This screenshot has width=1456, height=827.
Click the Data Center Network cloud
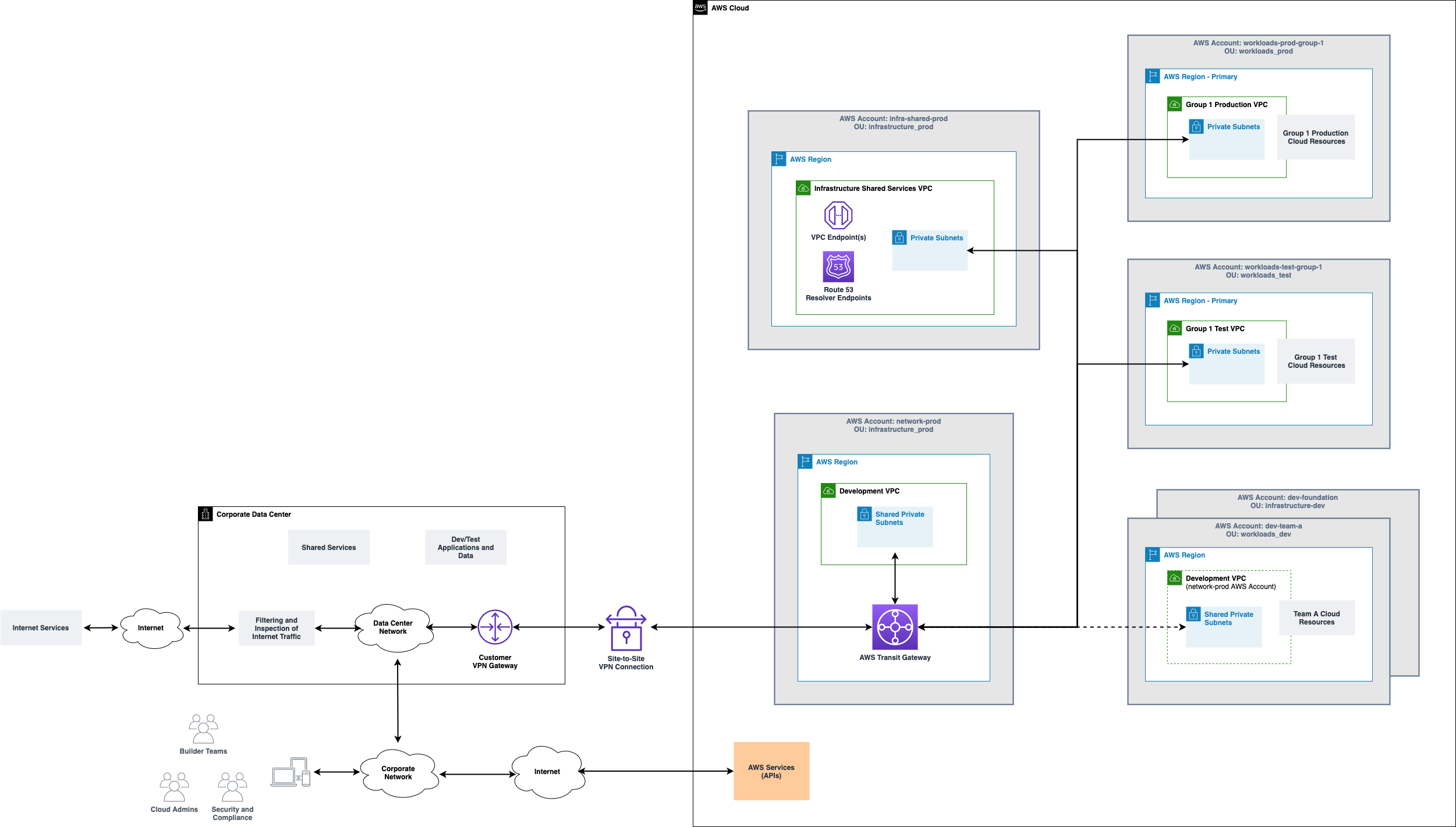pyautogui.click(x=394, y=627)
